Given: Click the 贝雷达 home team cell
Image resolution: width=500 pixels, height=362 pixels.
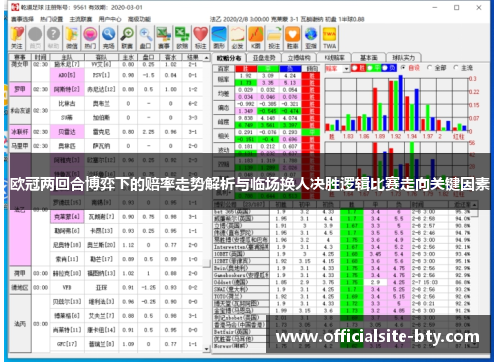Looking at the screenshot, I should [67, 132].
